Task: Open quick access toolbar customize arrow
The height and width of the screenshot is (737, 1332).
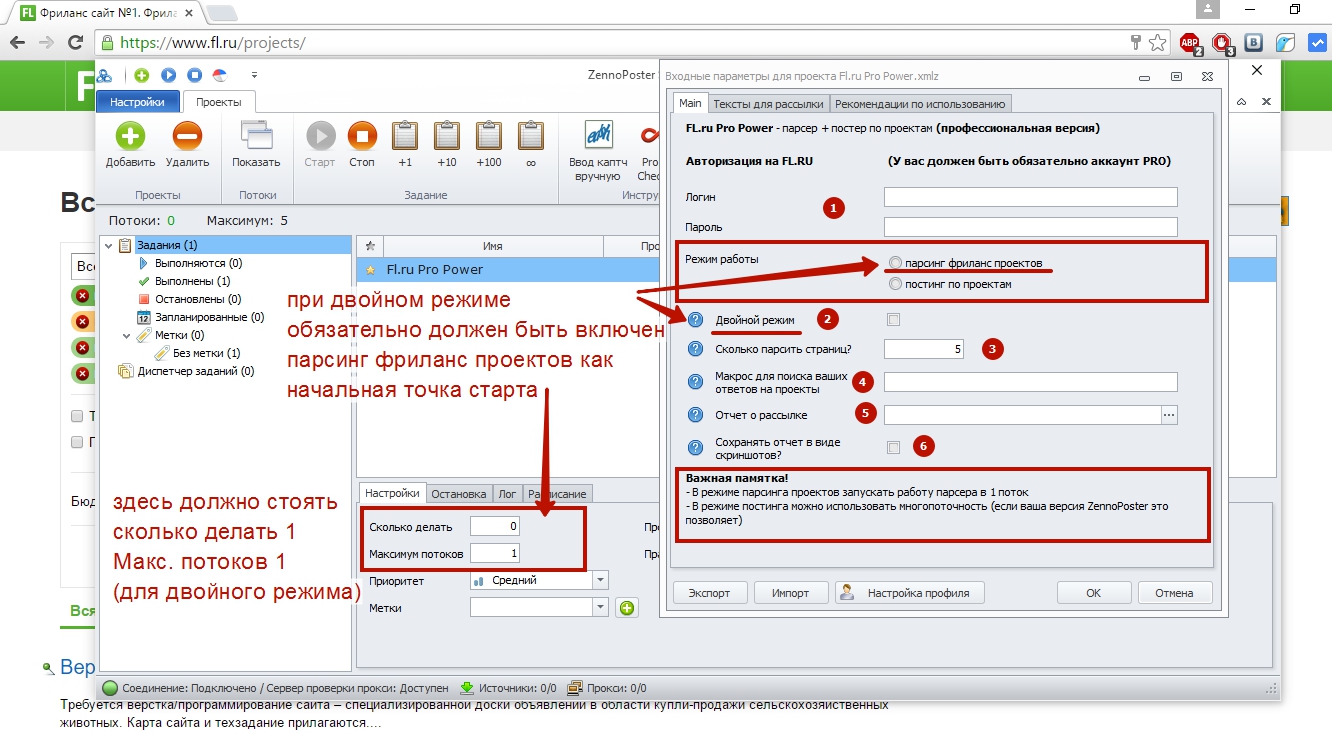Action: pyautogui.click(x=254, y=75)
